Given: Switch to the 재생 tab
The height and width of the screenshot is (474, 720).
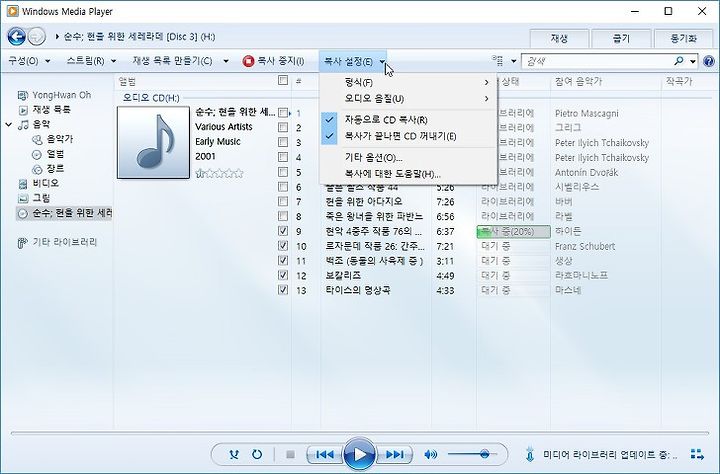Looking at the screenshot, I should (x=559, y=39).
